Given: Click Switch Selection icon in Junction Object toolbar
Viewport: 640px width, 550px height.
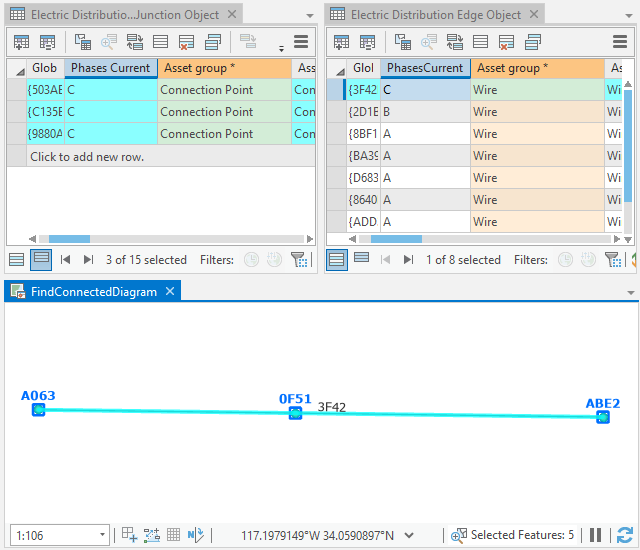Looking at the screenshot, I should pyautogui.click(x=134, y=42).
